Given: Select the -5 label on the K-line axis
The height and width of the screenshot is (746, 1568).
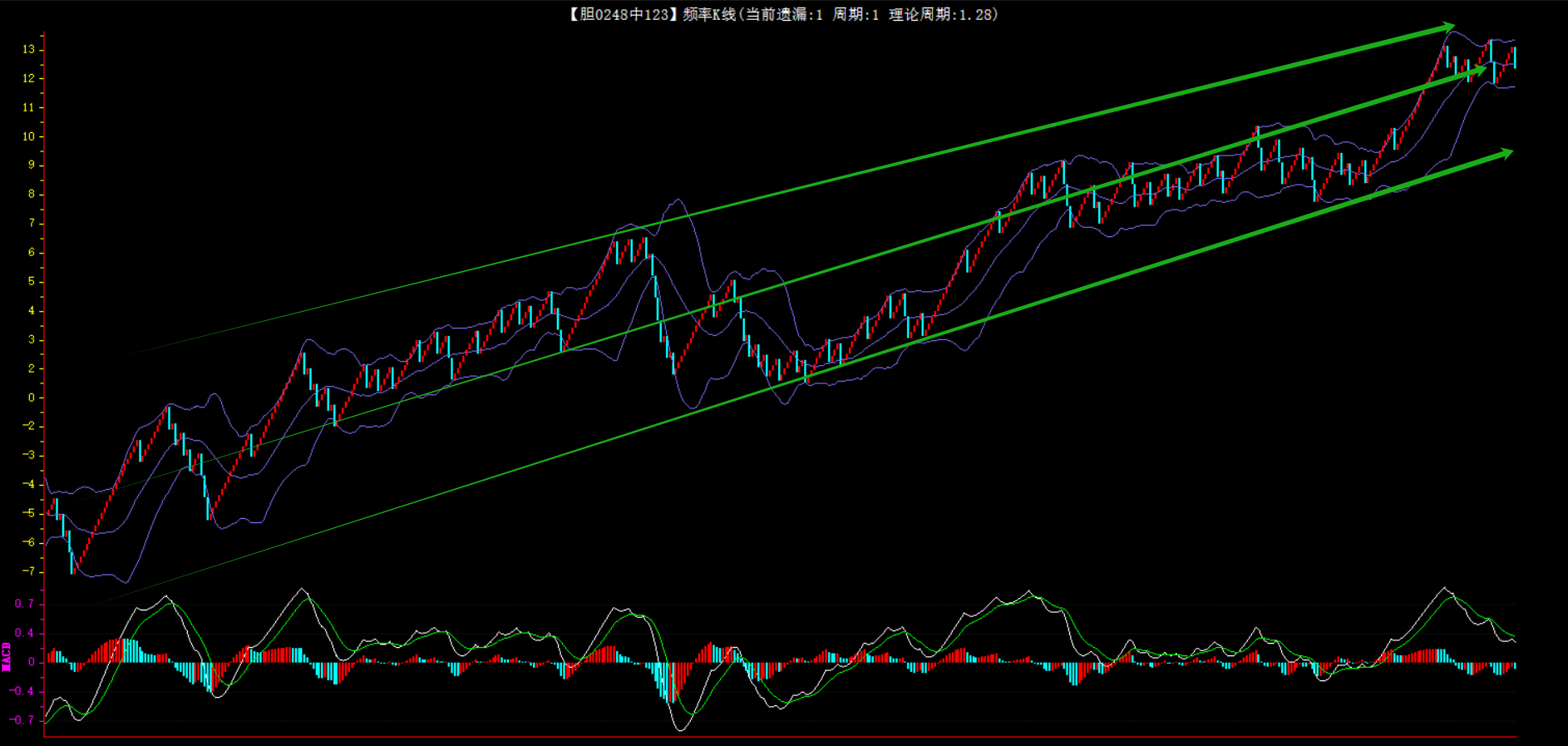Looking at the screenshot, I should coord(29,513).
